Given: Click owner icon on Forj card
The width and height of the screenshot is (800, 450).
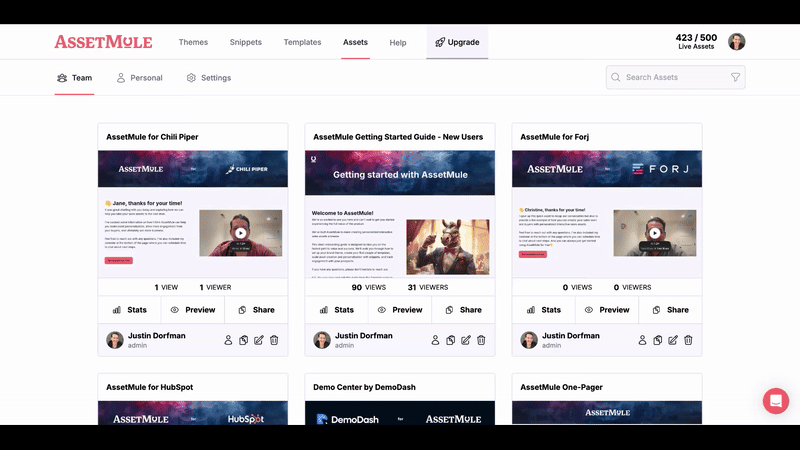Looking at the screenshot, I should tap(642, 340).
